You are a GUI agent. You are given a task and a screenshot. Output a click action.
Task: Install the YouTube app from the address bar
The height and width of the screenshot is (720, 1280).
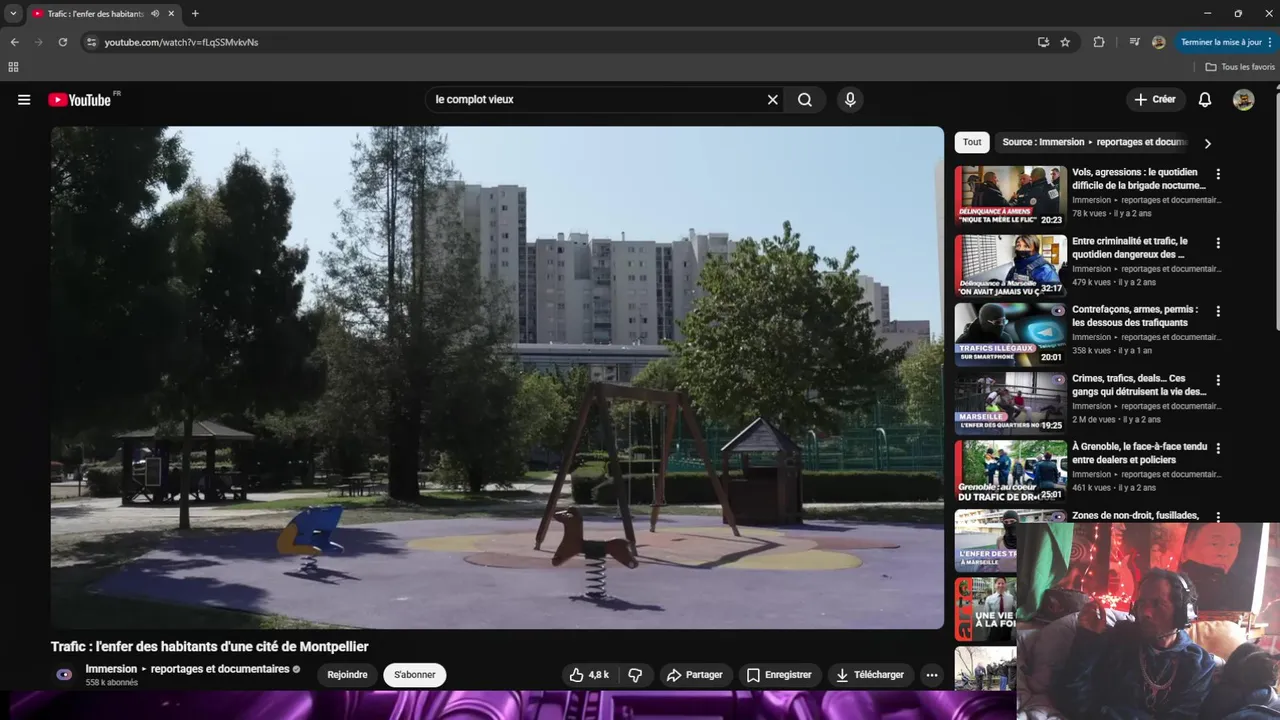point(1043,42)
